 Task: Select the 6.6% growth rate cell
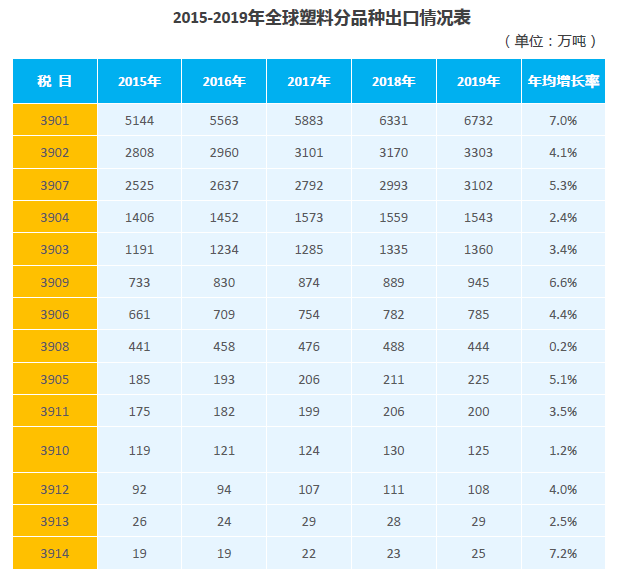click(563, 282)
